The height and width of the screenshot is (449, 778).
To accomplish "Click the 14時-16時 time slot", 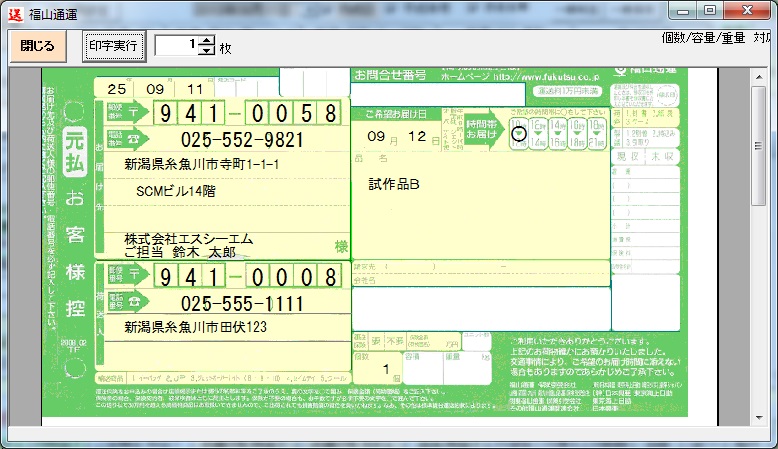I will pos(558,134).
